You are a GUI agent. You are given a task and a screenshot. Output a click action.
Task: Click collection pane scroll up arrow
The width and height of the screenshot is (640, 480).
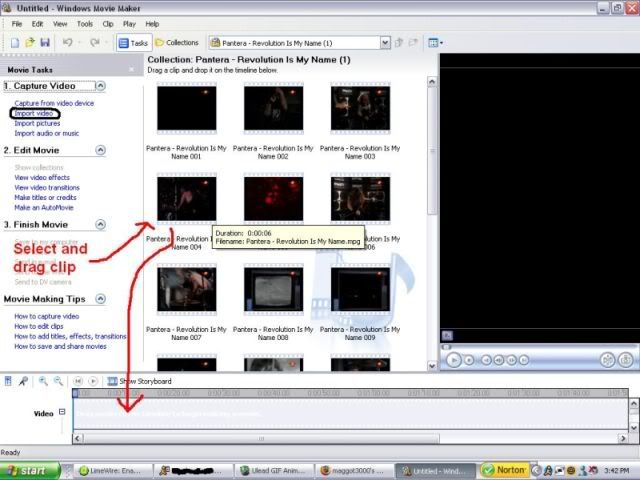(x=432, y=82)
